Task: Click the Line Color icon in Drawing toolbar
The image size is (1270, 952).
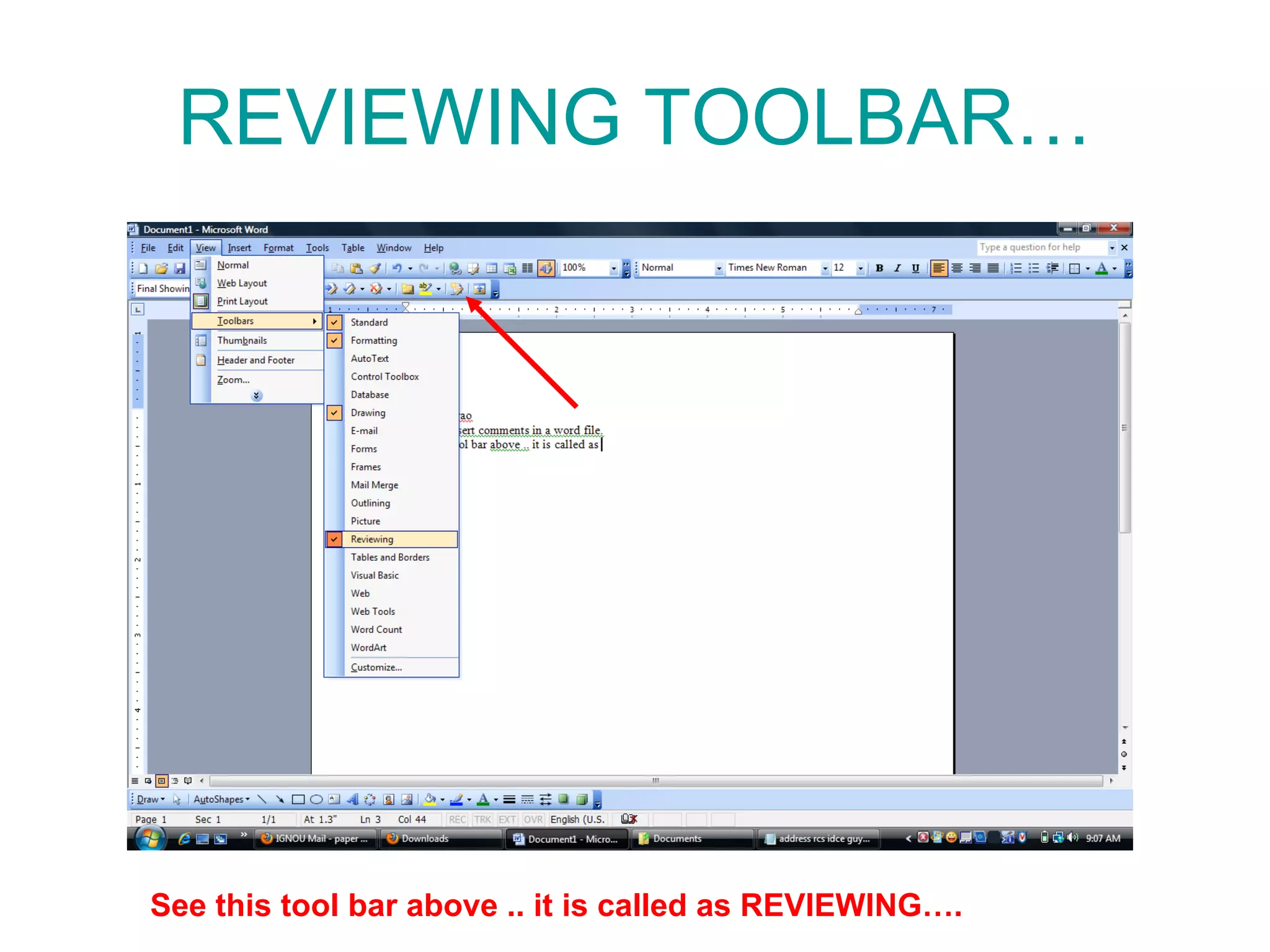Action: pyautogui.click(x=456, y=800)
